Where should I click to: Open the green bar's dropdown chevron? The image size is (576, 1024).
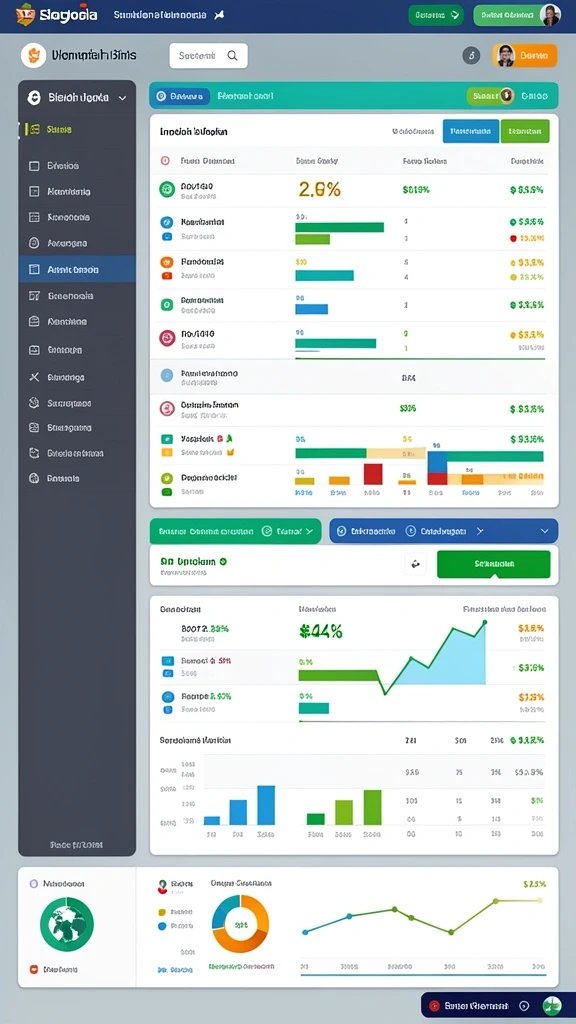[x=310, y=532]
